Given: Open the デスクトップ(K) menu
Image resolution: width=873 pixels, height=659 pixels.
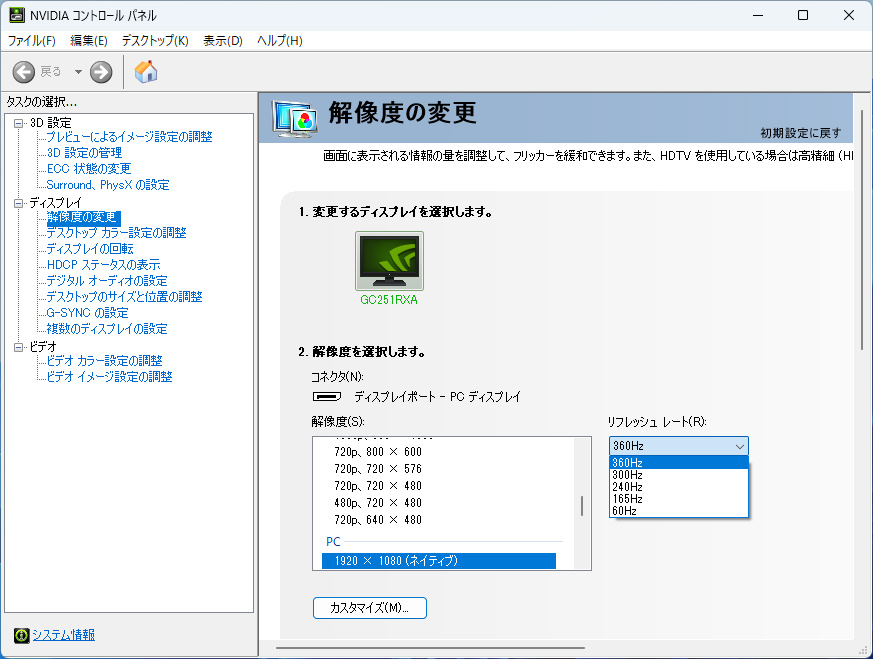Looking at the screenshot, I should [155, 41].
